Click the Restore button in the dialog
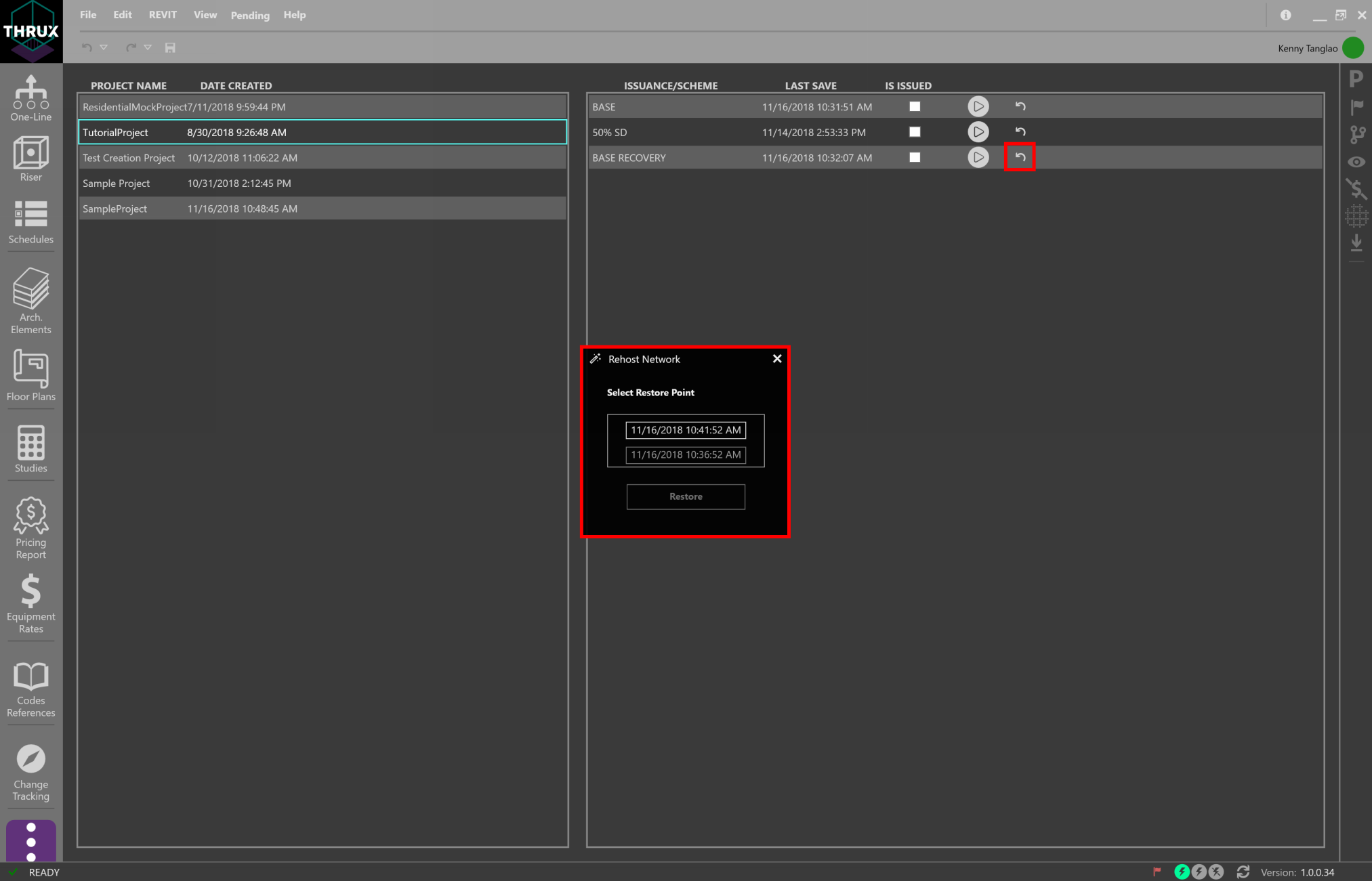The width and height of the screenshot is (1372, 881). [685, 496]
